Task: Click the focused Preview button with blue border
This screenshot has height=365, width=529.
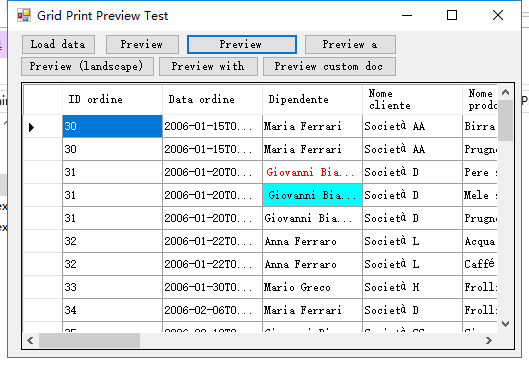Action: click(242, 45)
